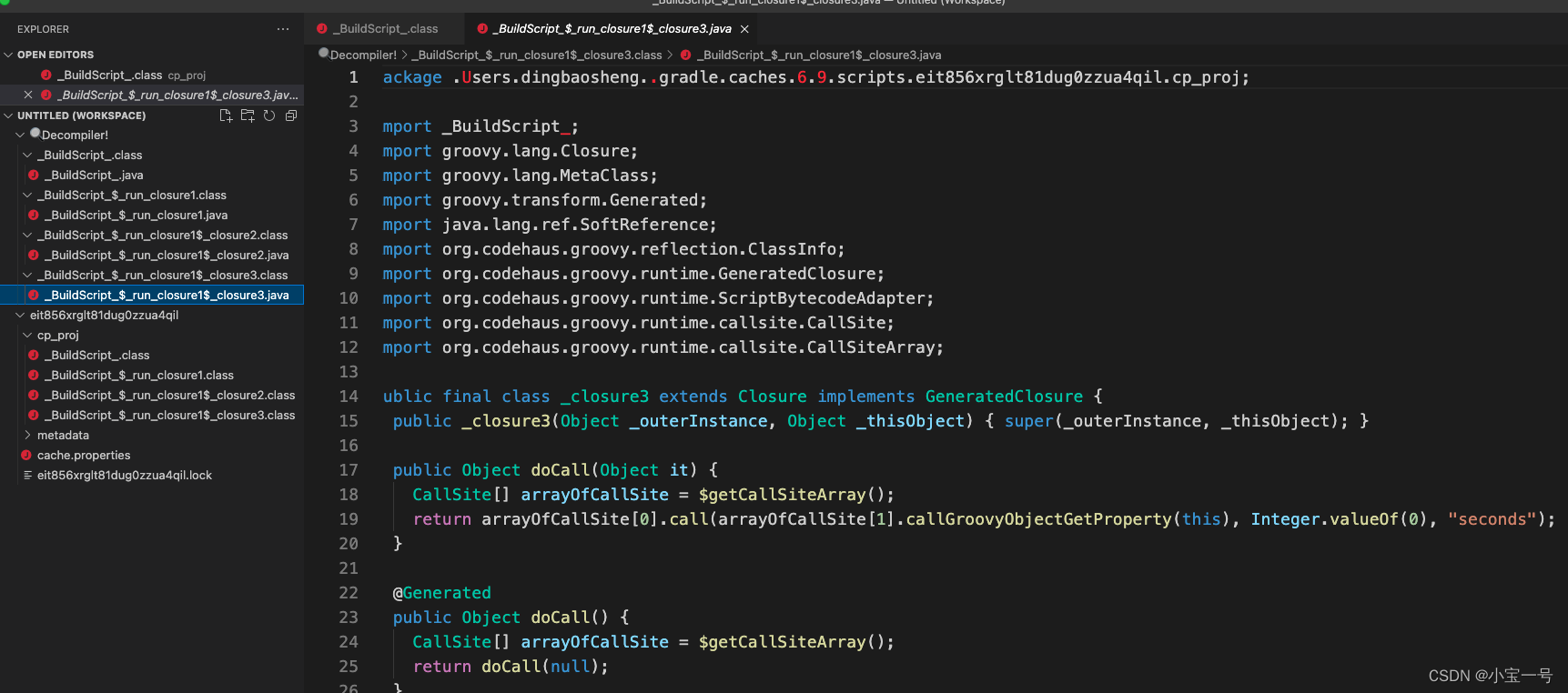
Task: Collapse the _BuildScript_$_run_closure1$_closure2.class tree node
Action: coord(27,235)
